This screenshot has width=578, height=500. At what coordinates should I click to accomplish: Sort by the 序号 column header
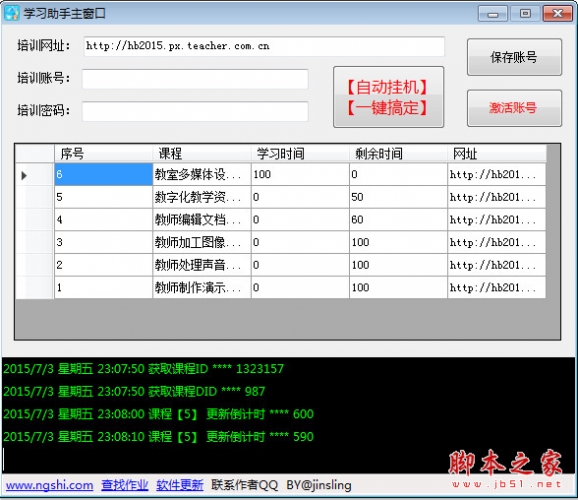104,154
